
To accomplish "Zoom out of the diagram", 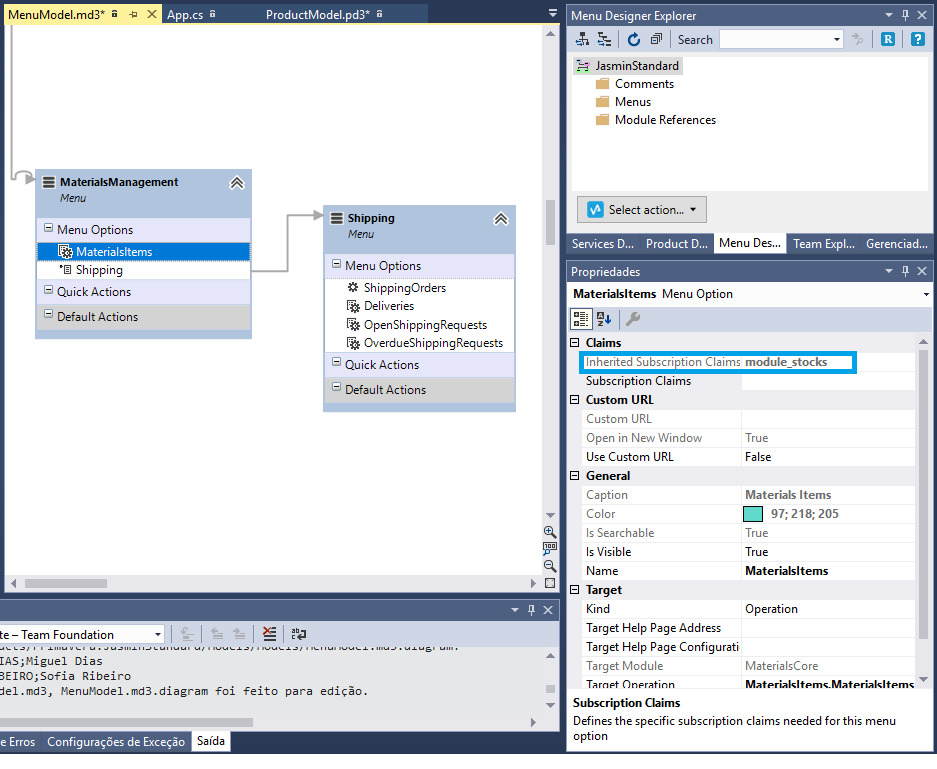I will point(550,565).
